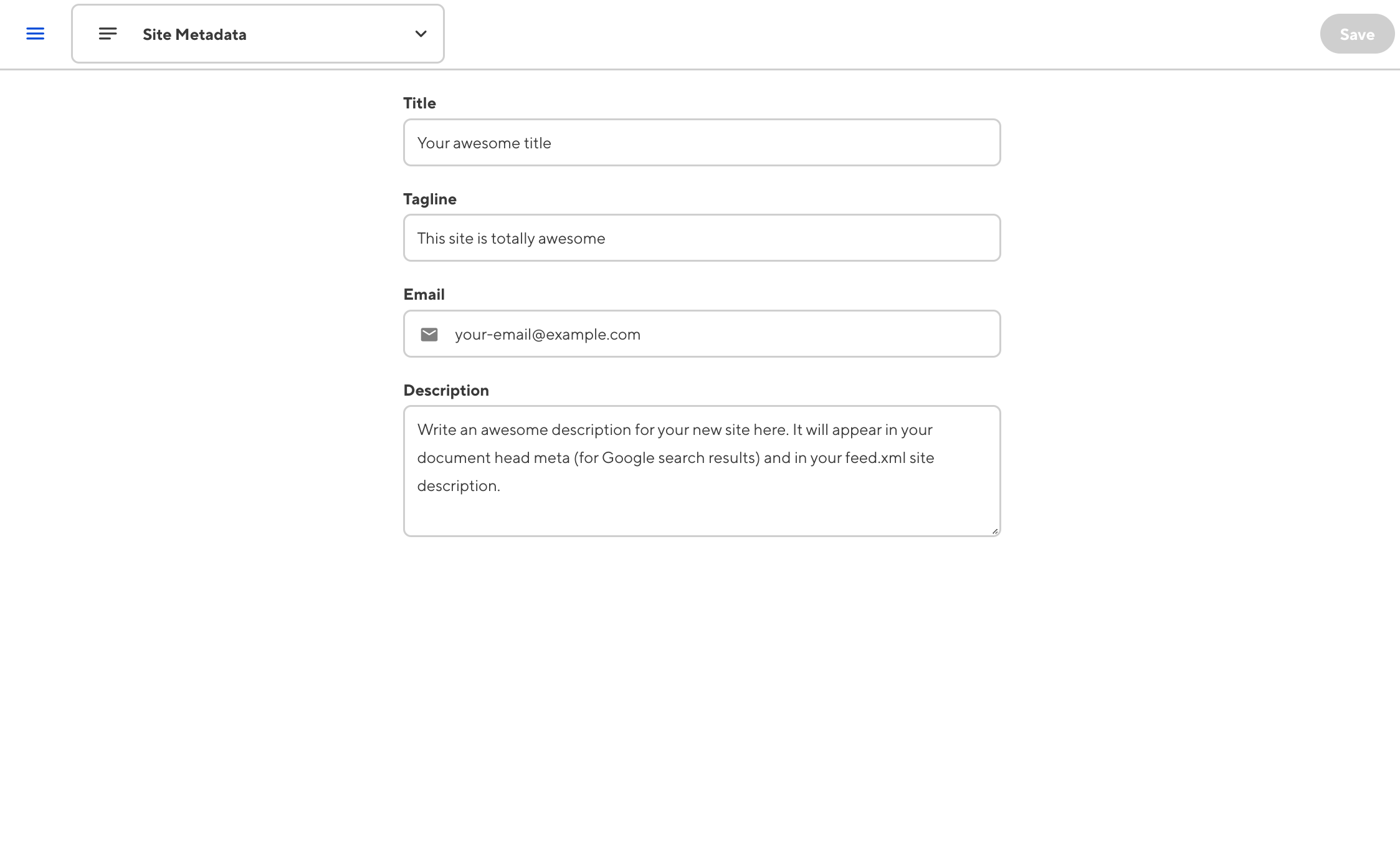Collapse the Site Metadata selection list
This screenshot has width=1400, height=858.
point(421,34)
